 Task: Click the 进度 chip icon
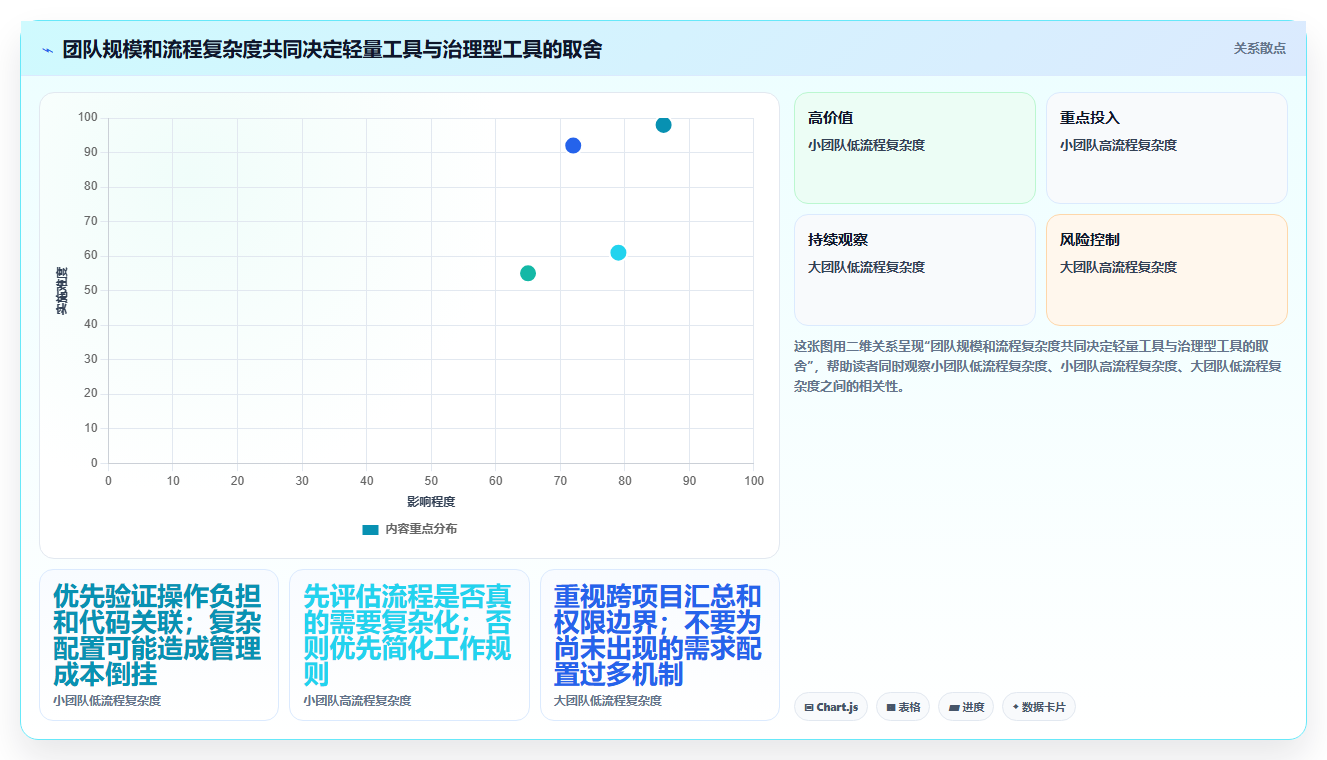(x=954, y=708)
